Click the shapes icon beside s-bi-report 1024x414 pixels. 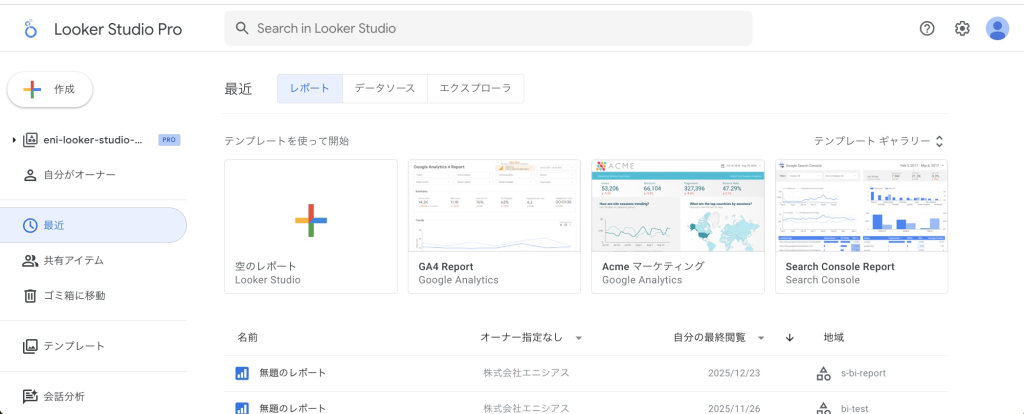point(824,374)
